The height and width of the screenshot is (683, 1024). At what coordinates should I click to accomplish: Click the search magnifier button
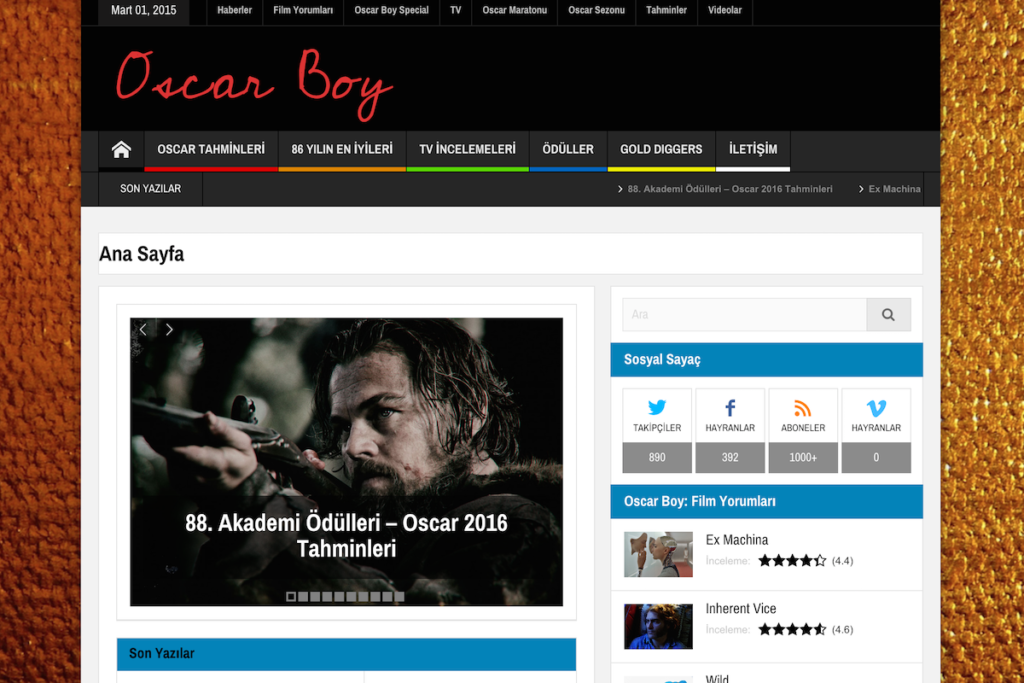click(888, 315)
